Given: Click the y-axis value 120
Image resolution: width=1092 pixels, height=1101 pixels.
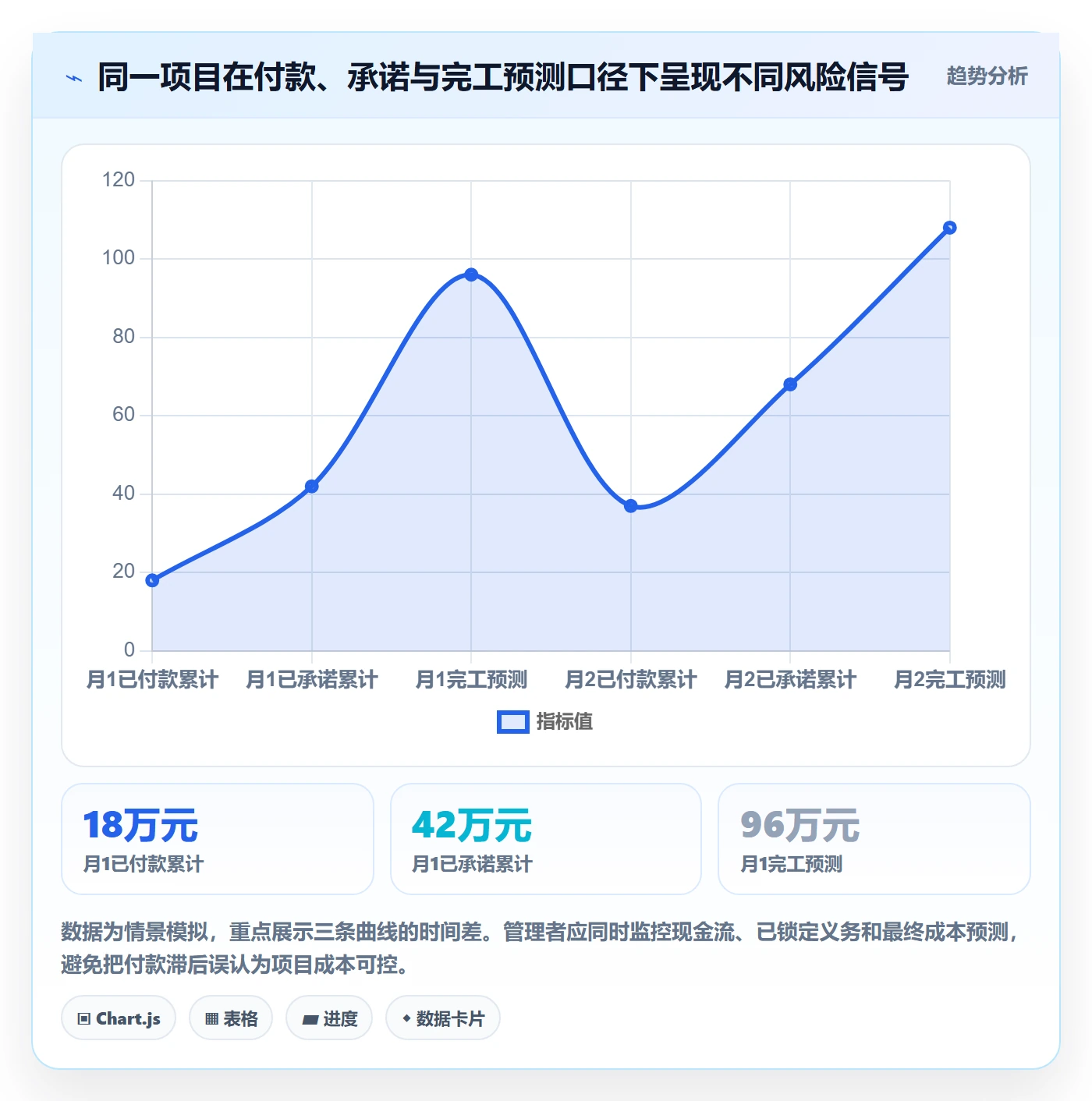Looking at the screenshot, I should [x=119, y=180].
